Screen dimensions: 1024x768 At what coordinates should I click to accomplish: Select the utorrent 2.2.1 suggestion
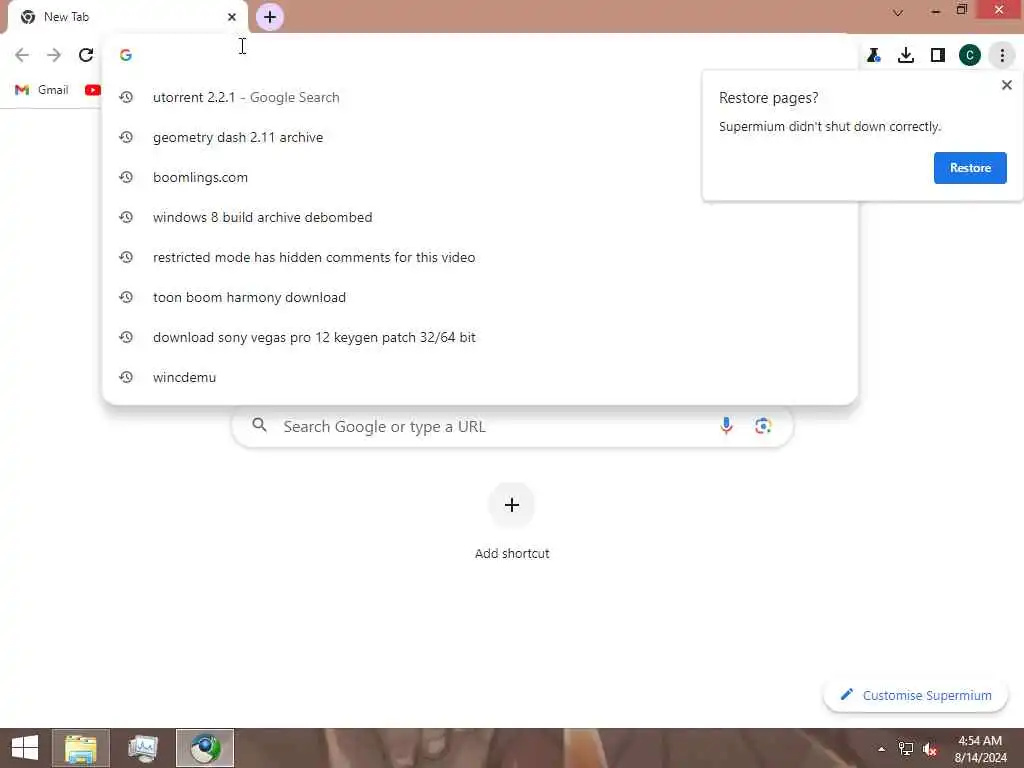pyautogui.click(x=480, y=97)
